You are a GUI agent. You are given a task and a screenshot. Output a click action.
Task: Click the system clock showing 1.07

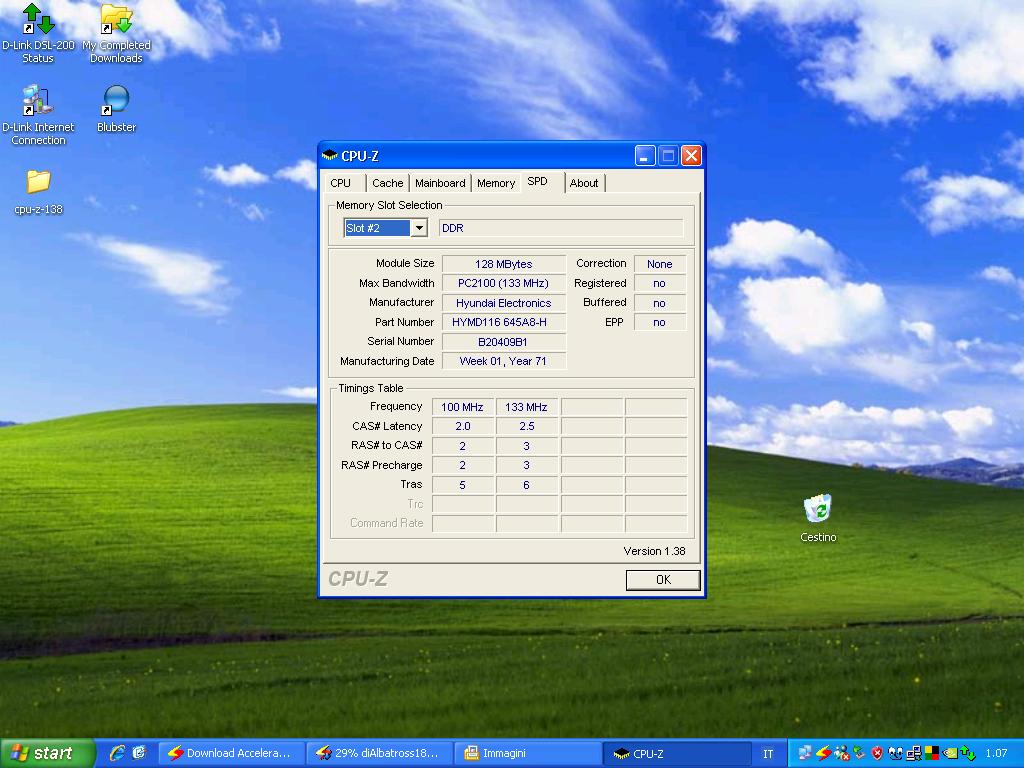pos(997,753)
